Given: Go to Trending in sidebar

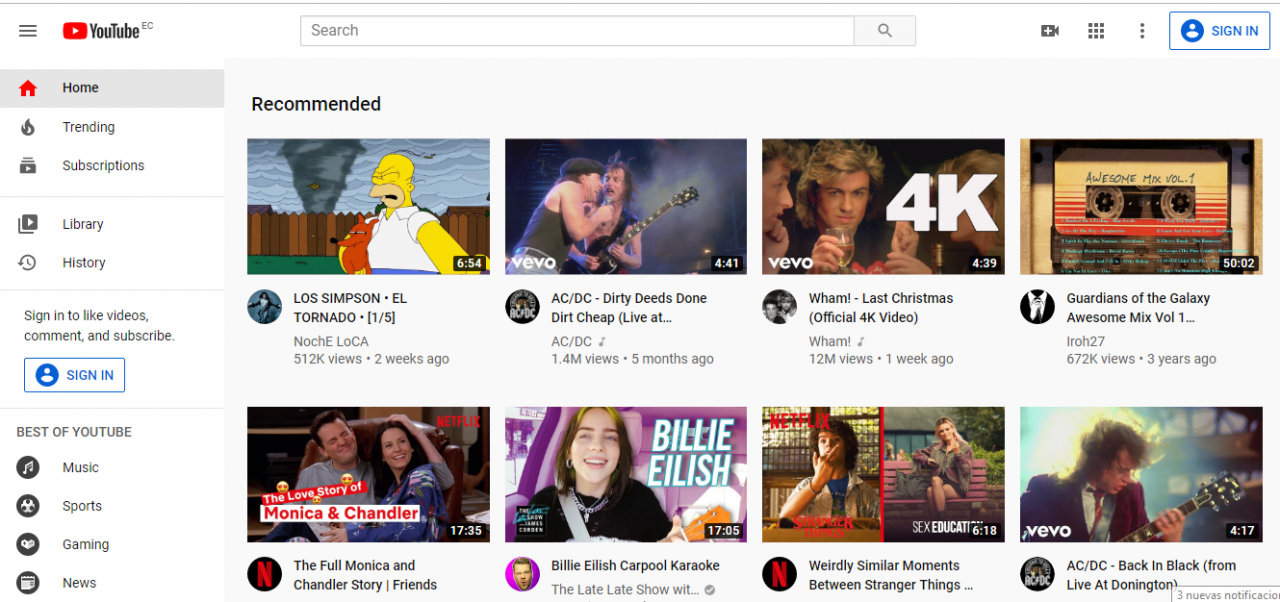Looking at the screenshot, I should tap(88, 127).
